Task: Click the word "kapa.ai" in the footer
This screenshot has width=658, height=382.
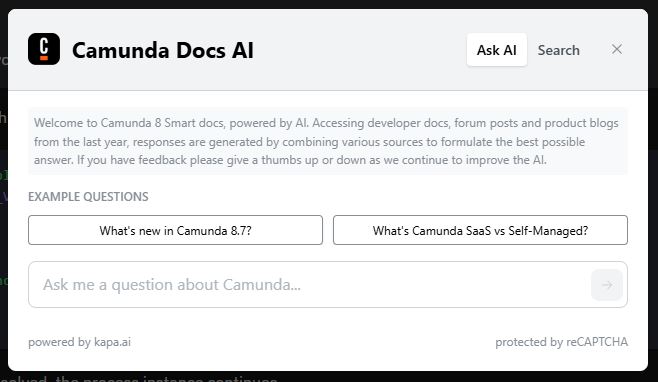Action: tap(112, 342)
